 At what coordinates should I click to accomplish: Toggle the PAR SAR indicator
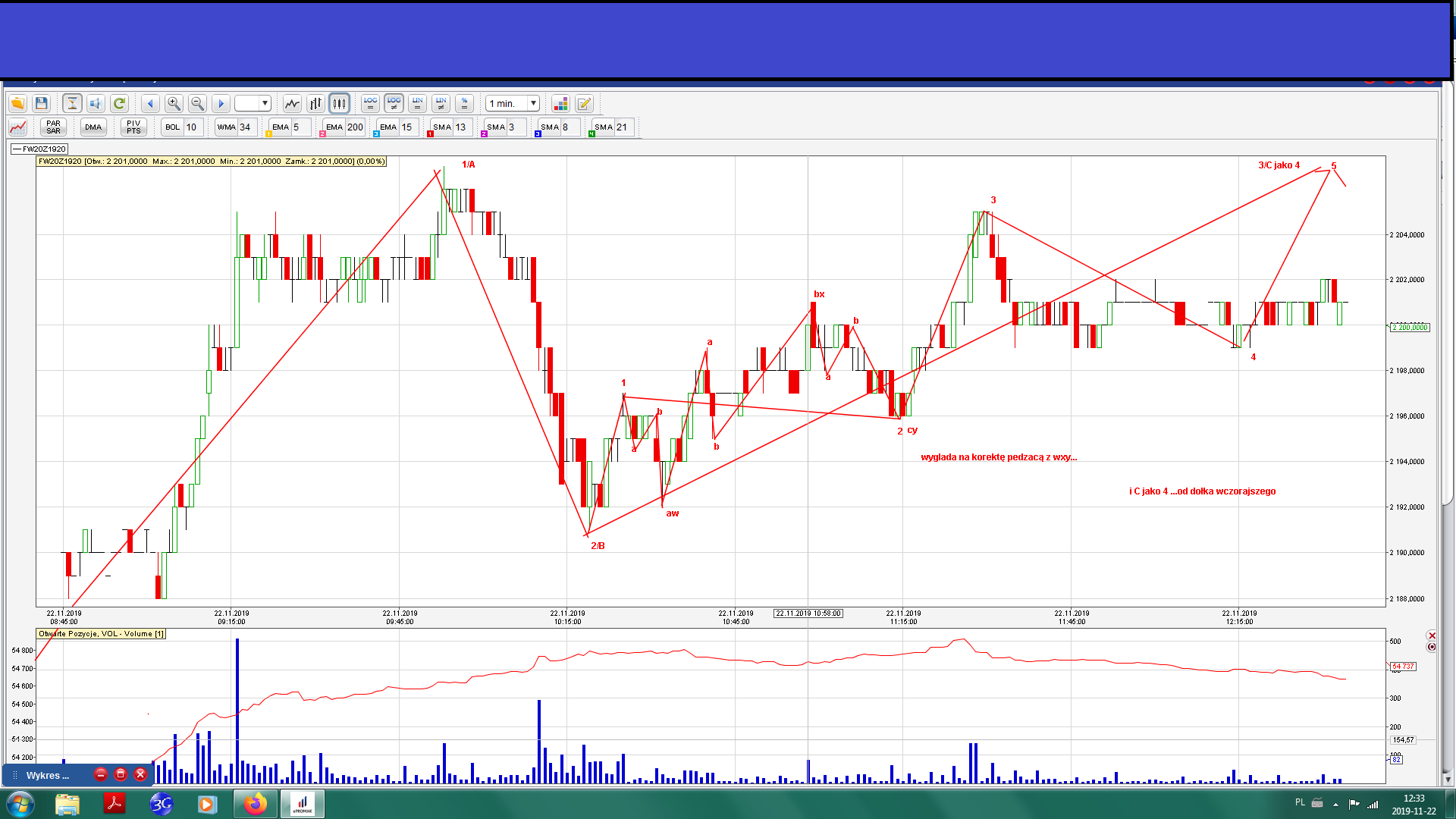[x=53, y=127]
